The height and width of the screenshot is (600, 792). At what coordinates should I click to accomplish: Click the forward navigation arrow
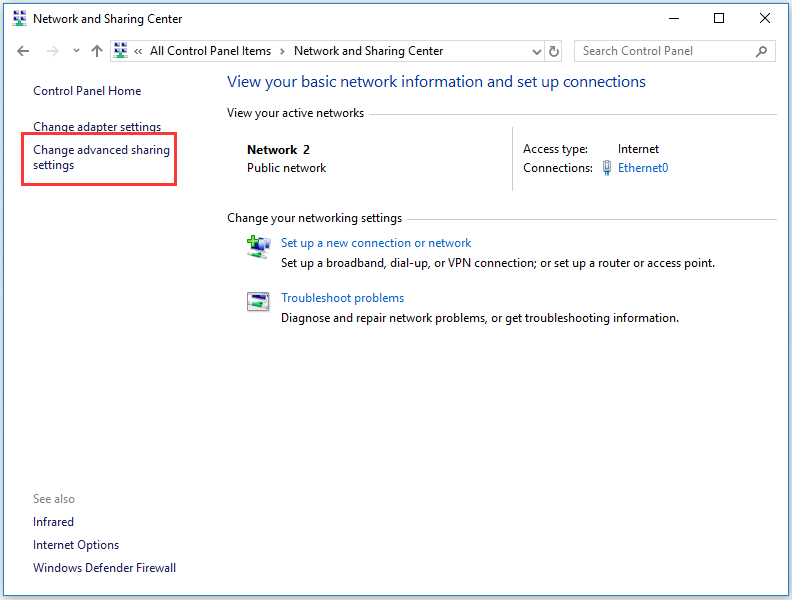pos(53,51)
